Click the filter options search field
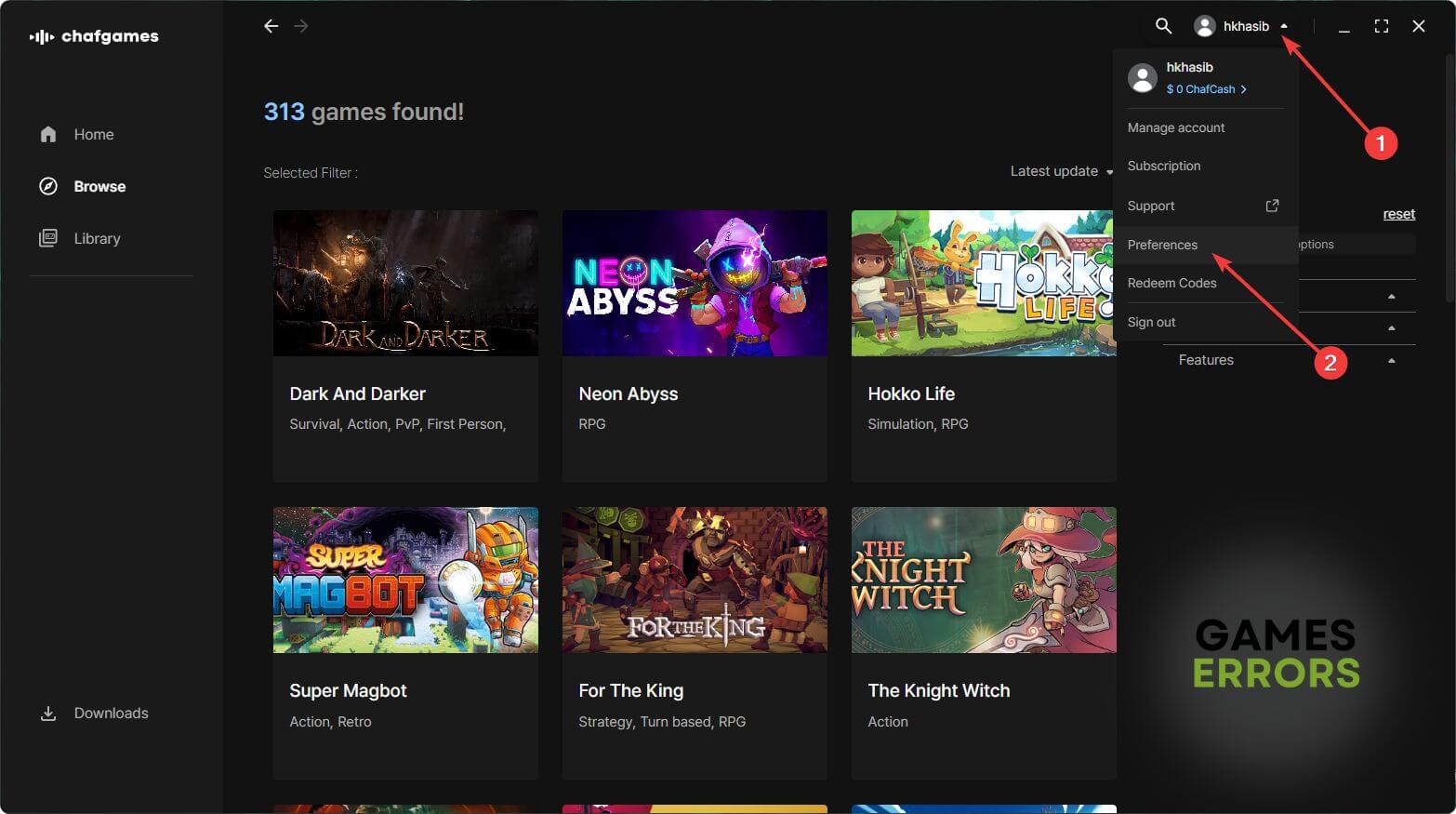 [1357, 244]
